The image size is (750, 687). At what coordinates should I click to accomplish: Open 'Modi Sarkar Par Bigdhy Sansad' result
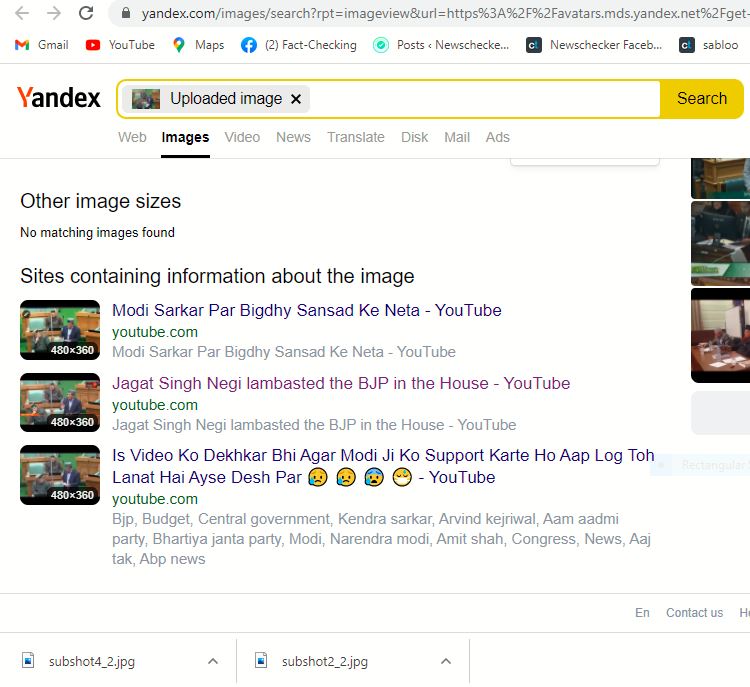[x=306, y=310]
